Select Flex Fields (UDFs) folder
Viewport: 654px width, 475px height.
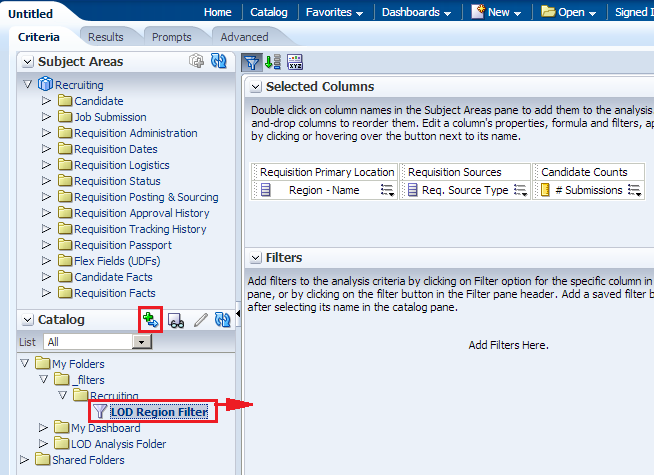(117, 261)
